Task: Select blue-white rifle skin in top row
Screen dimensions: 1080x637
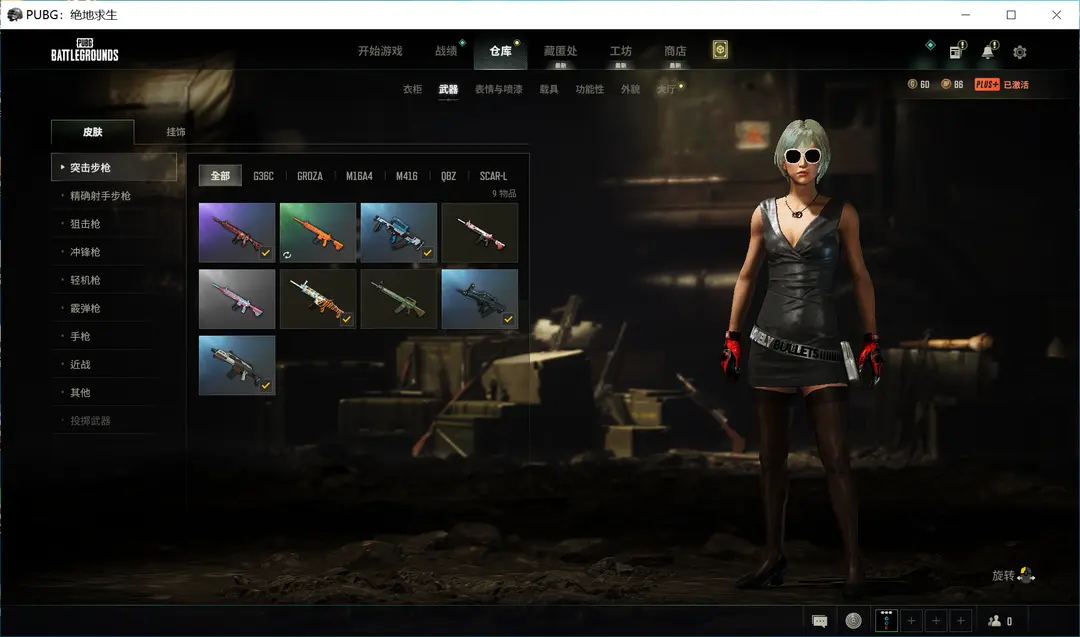Action: click(x=399, y=233)
